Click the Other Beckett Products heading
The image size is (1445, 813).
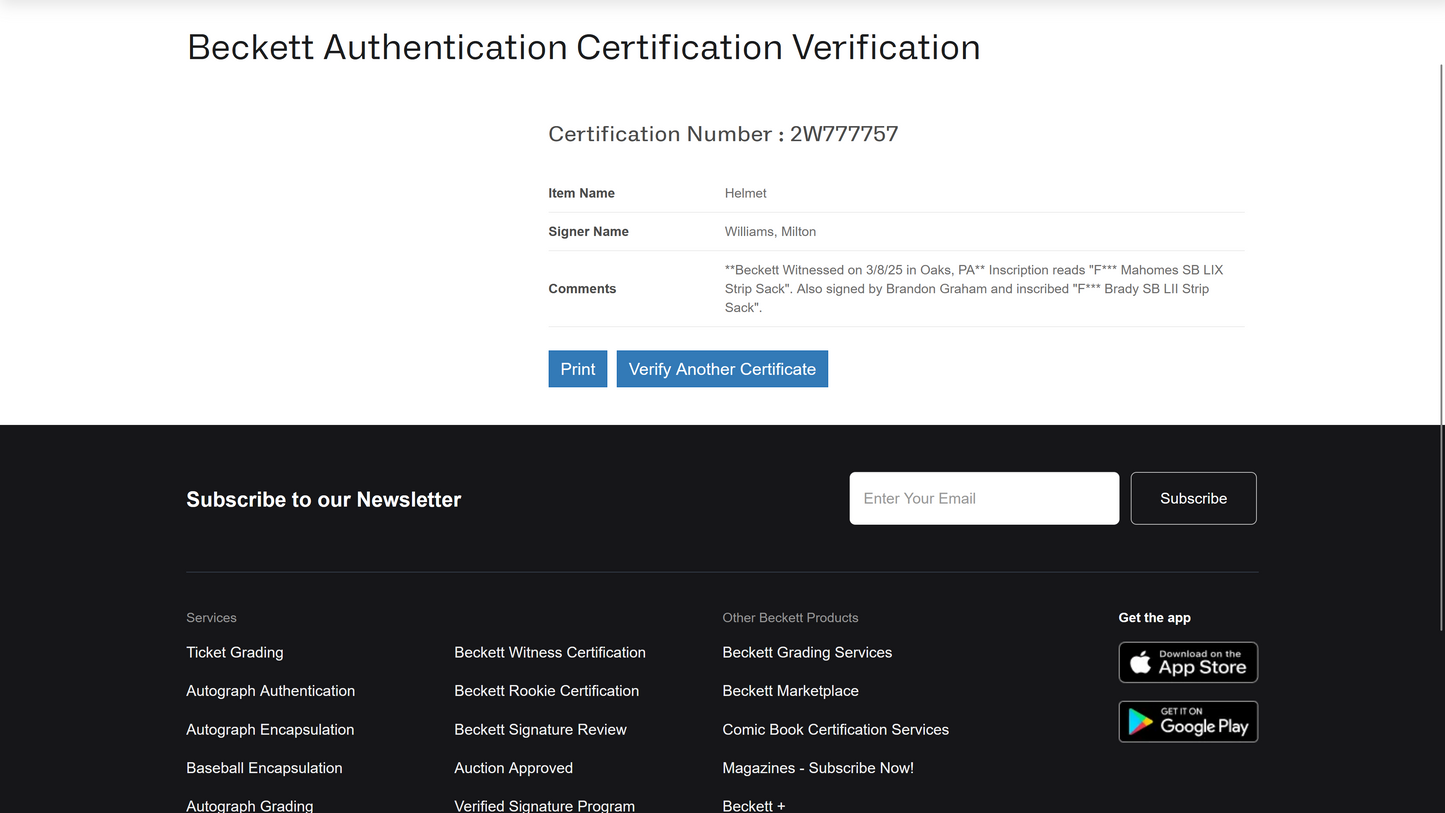pyautogui.click(x=790, y=618)
